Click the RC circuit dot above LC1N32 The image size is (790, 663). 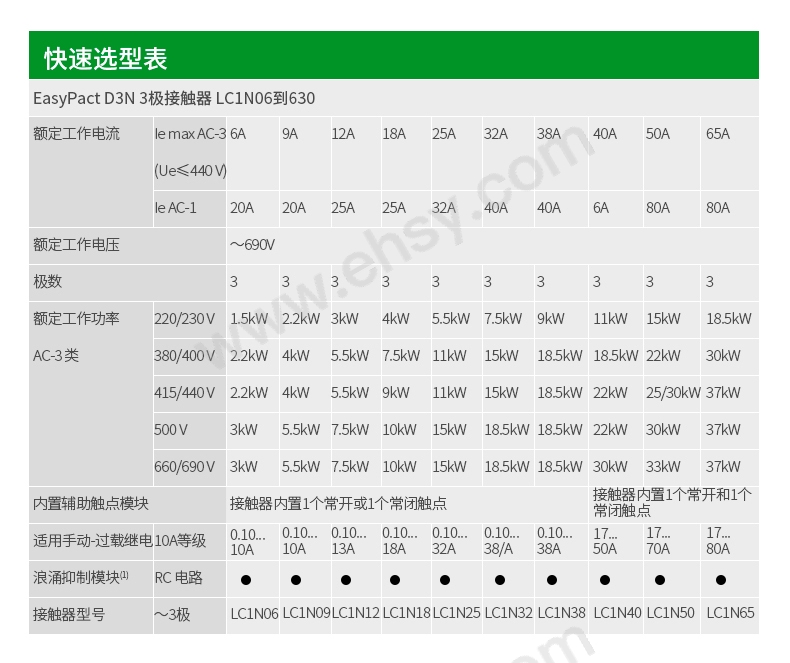[497, 579]
